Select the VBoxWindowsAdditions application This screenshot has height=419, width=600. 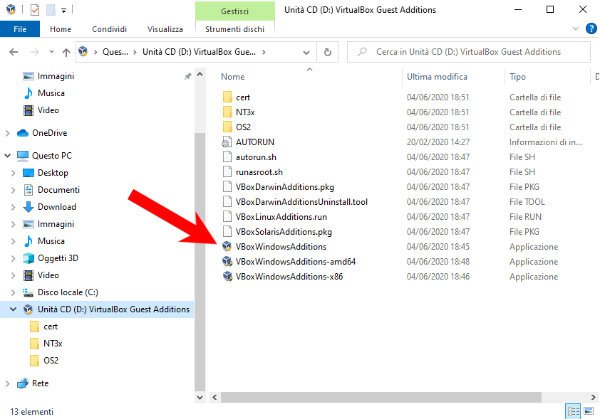tap(281, 246)
